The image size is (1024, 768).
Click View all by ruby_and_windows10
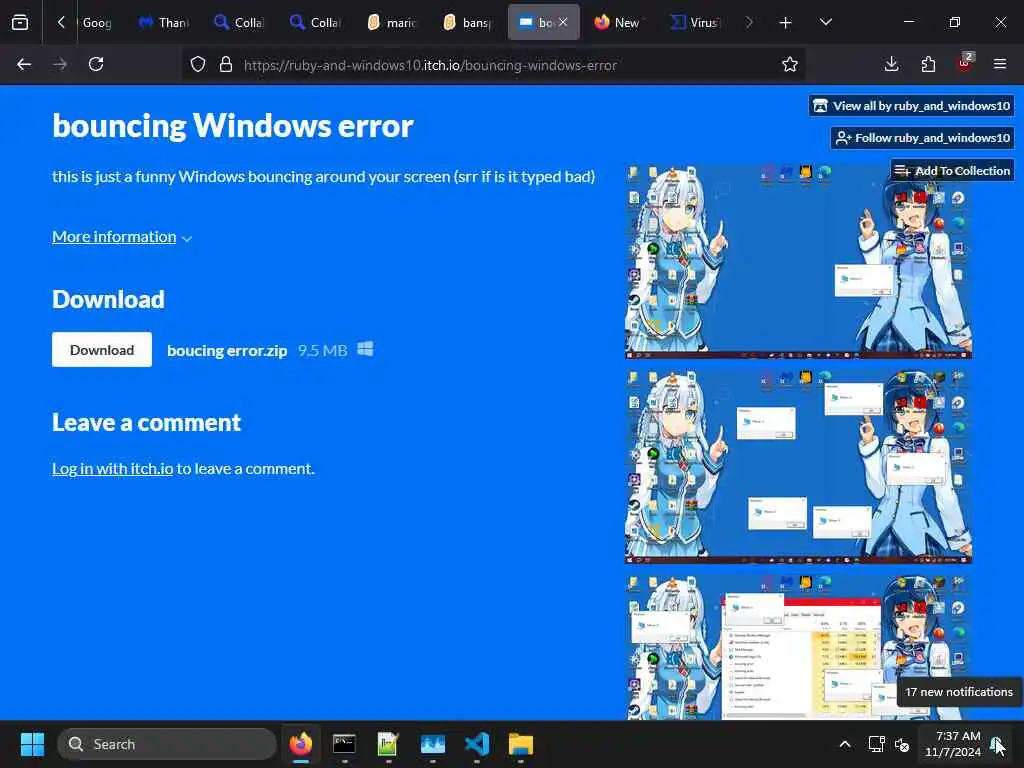click(912, 106)
